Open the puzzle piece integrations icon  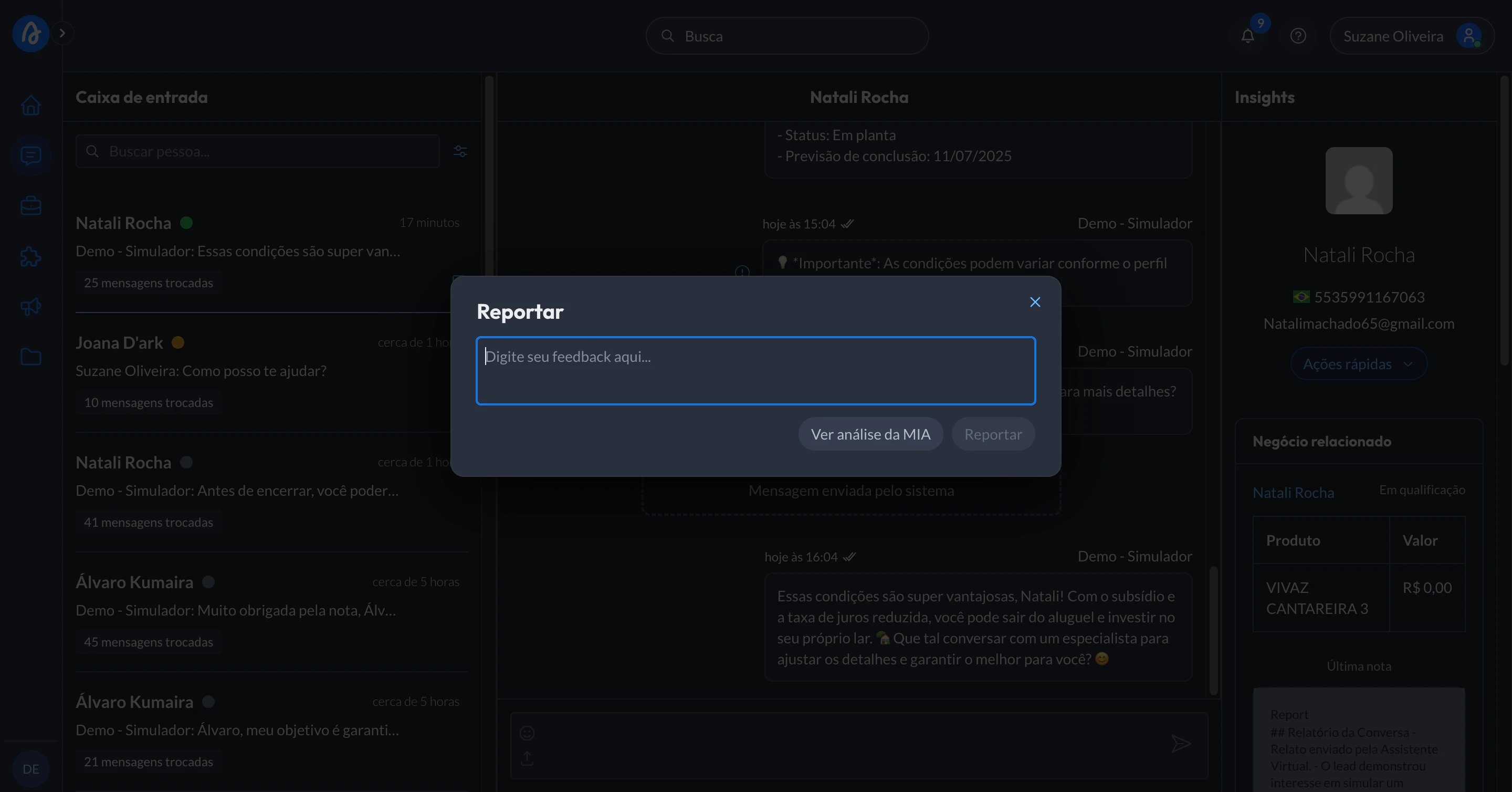[30, 257]
